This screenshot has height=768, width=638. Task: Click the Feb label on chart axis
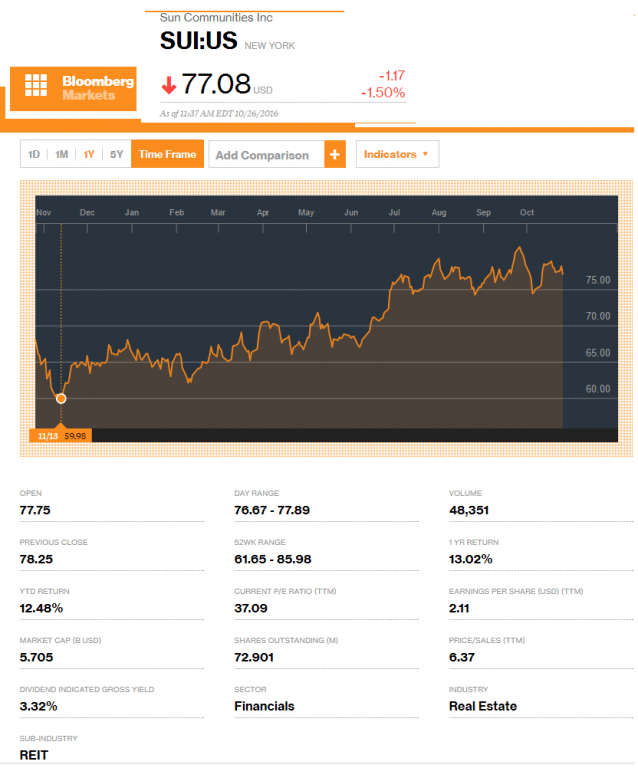pyautogui.click(x=177, y=213)
